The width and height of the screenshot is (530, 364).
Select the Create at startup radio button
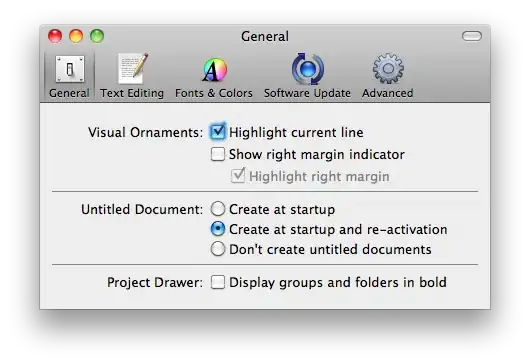218,209
